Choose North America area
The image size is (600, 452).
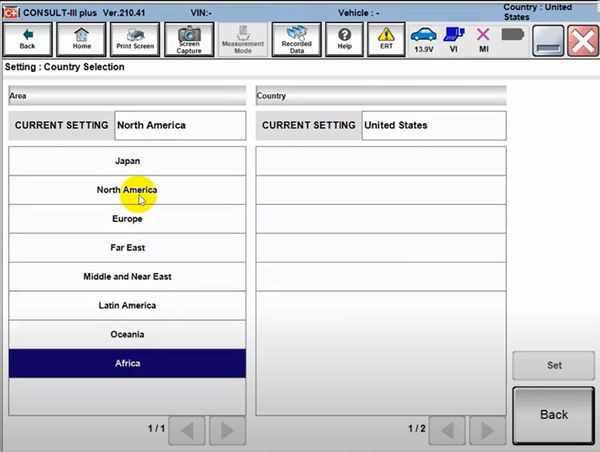point(127,190)
